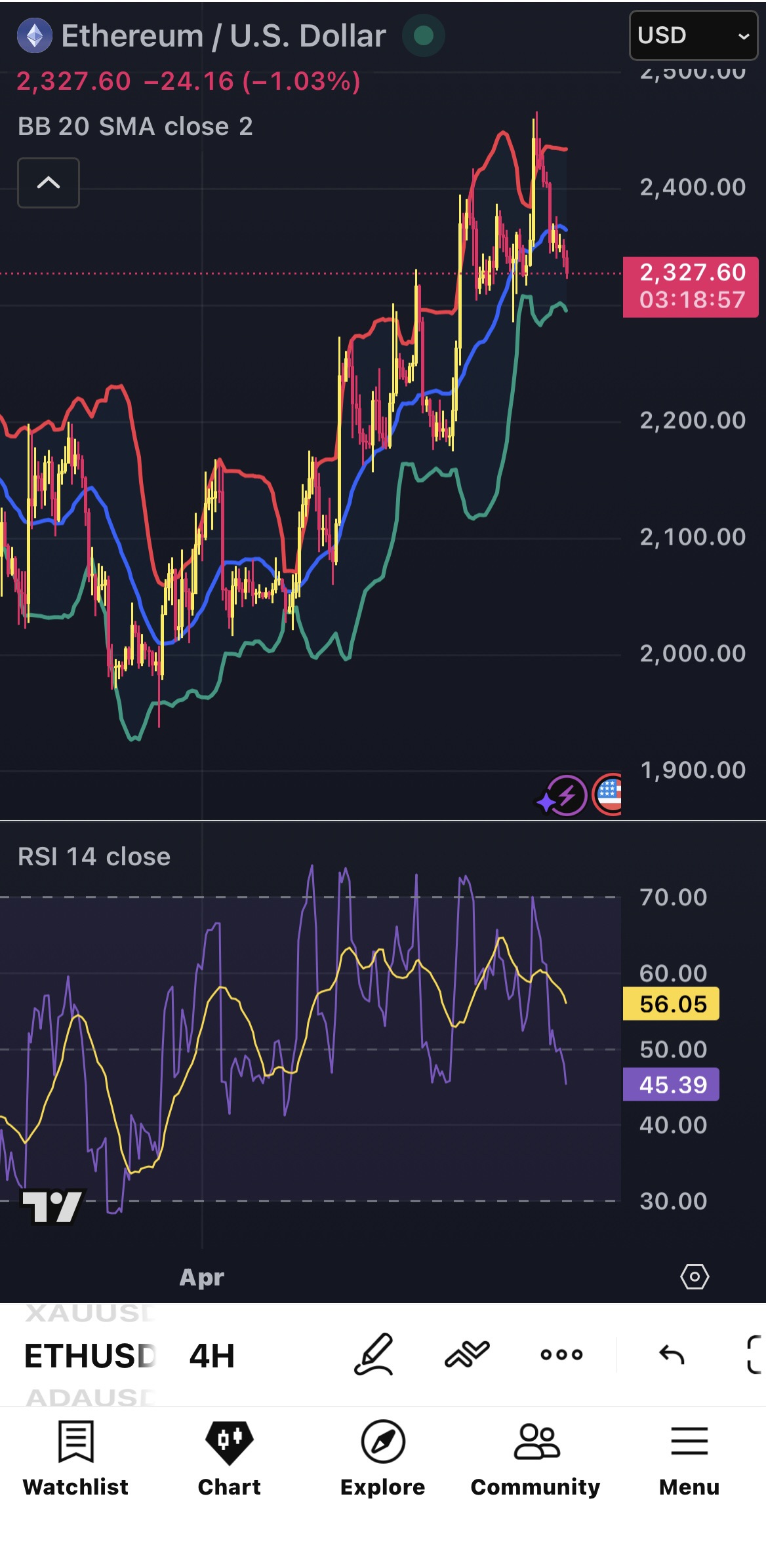Select the BB 20 SMA close indicator label
The width and height of the screenshot is (766, 1568).
[135, 127]
